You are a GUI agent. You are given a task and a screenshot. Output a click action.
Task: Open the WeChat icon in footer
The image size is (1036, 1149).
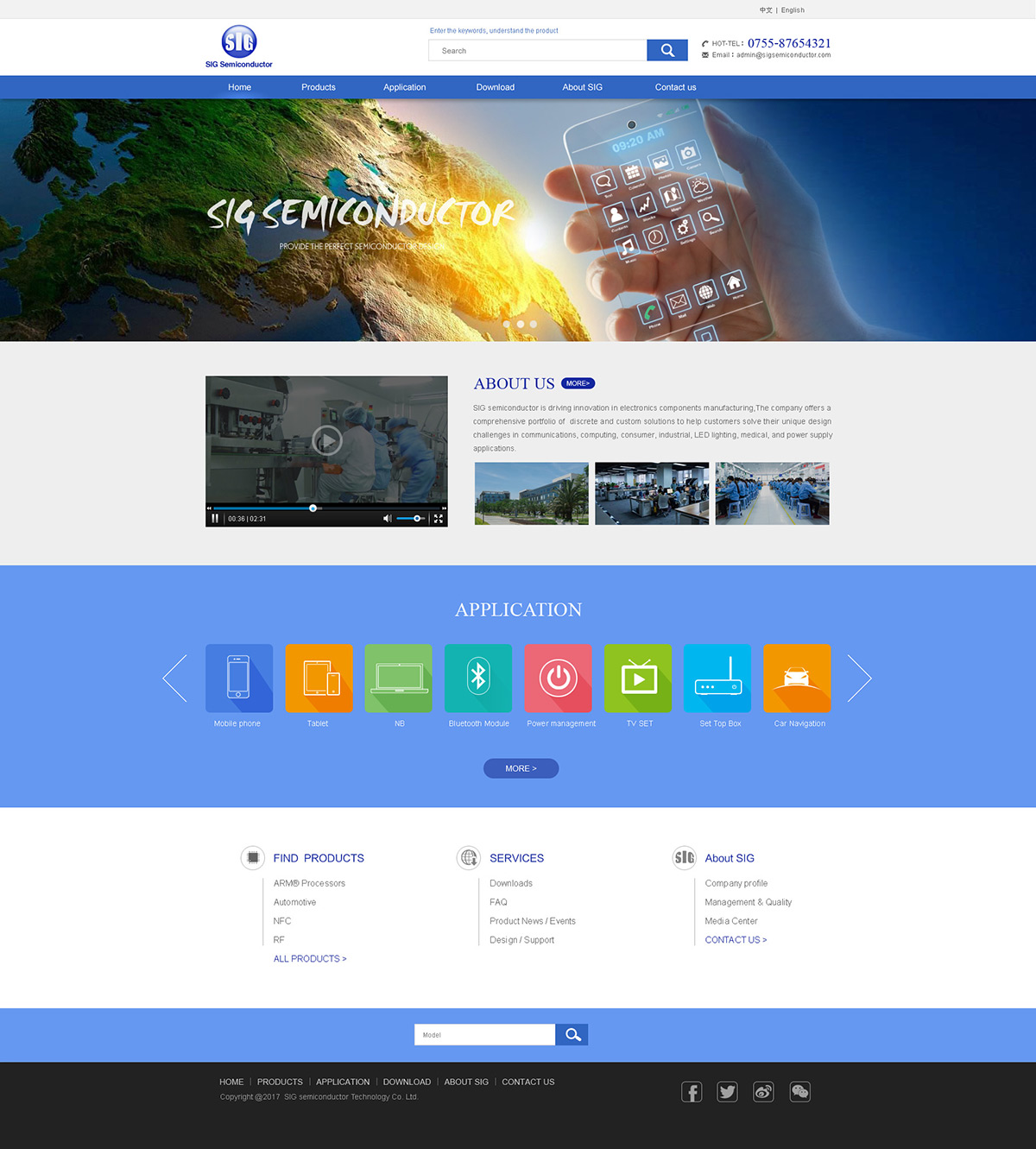800,1092
